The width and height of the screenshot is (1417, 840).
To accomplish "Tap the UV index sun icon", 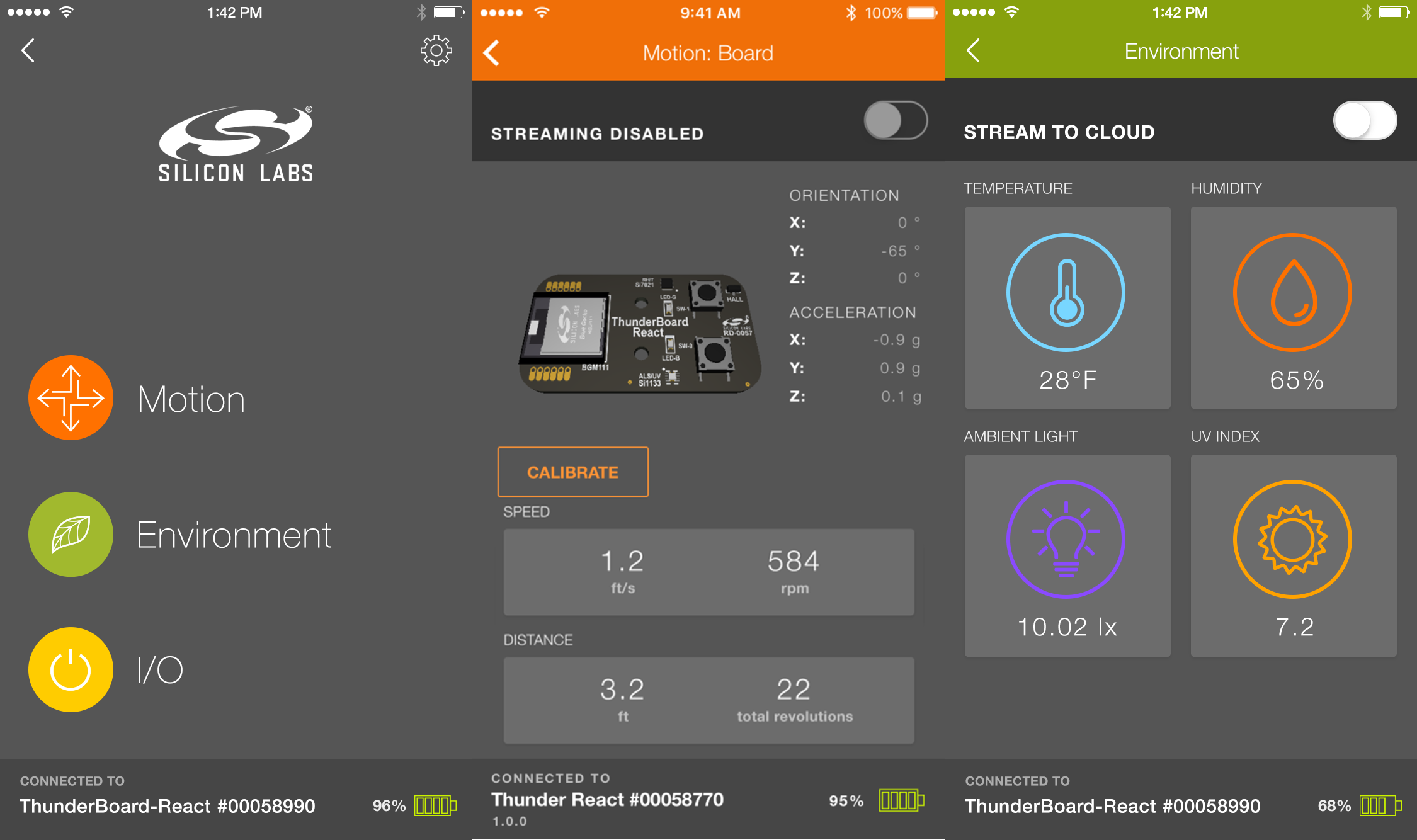I will click(x=1292, y=539).
